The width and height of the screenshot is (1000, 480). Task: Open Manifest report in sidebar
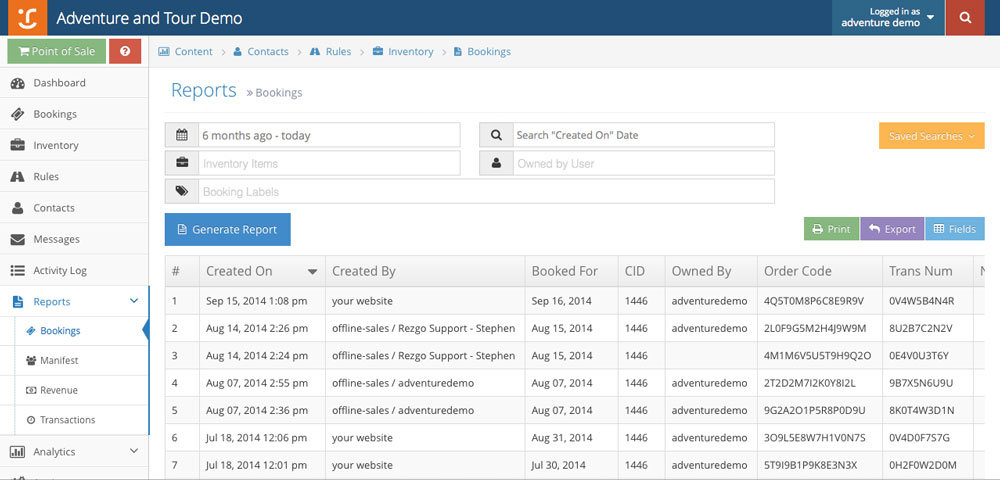pos(59,360)
